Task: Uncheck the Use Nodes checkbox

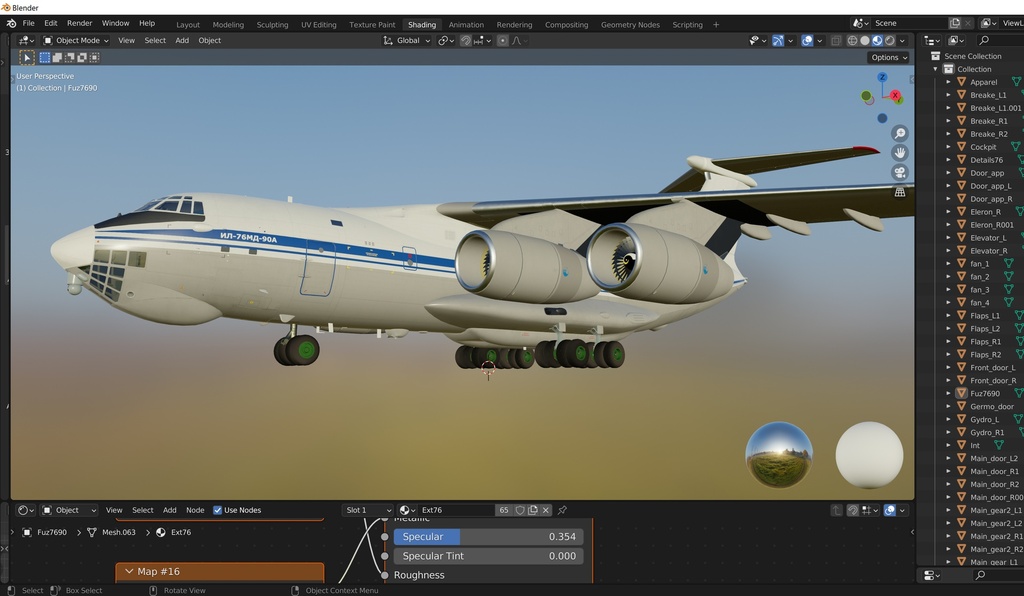Action: coord(217,510)
